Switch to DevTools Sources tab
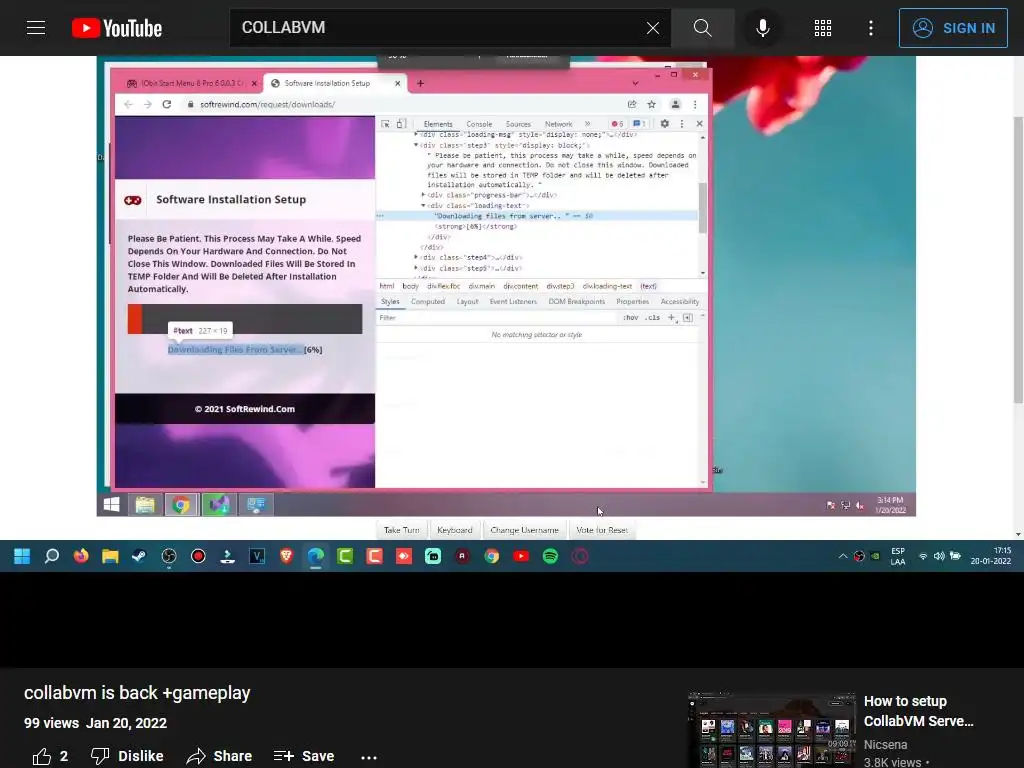This screenshot has width=1024, height=768. click(518, 124)
